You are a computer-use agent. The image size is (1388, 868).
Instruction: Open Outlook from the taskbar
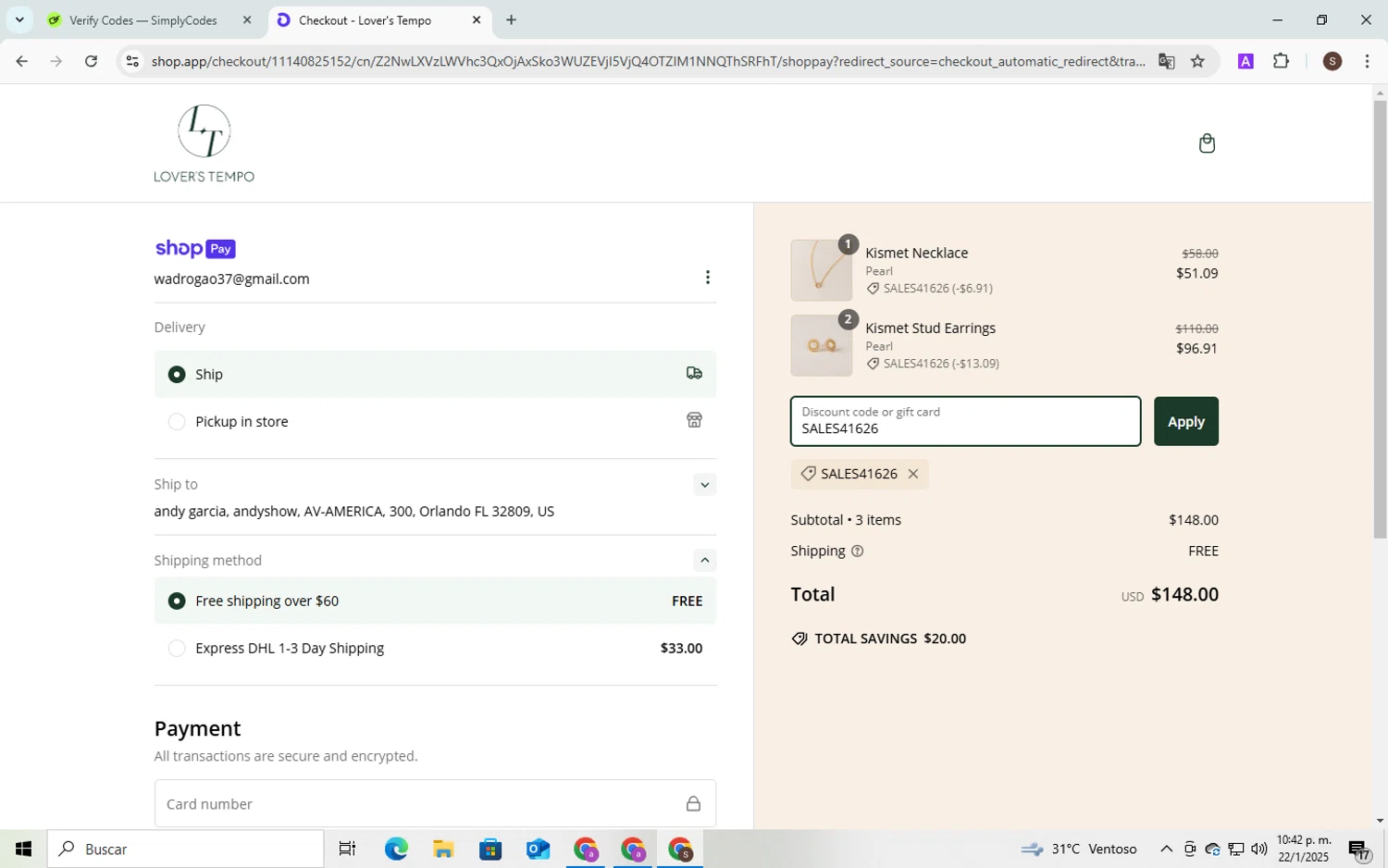pos(538,849)
